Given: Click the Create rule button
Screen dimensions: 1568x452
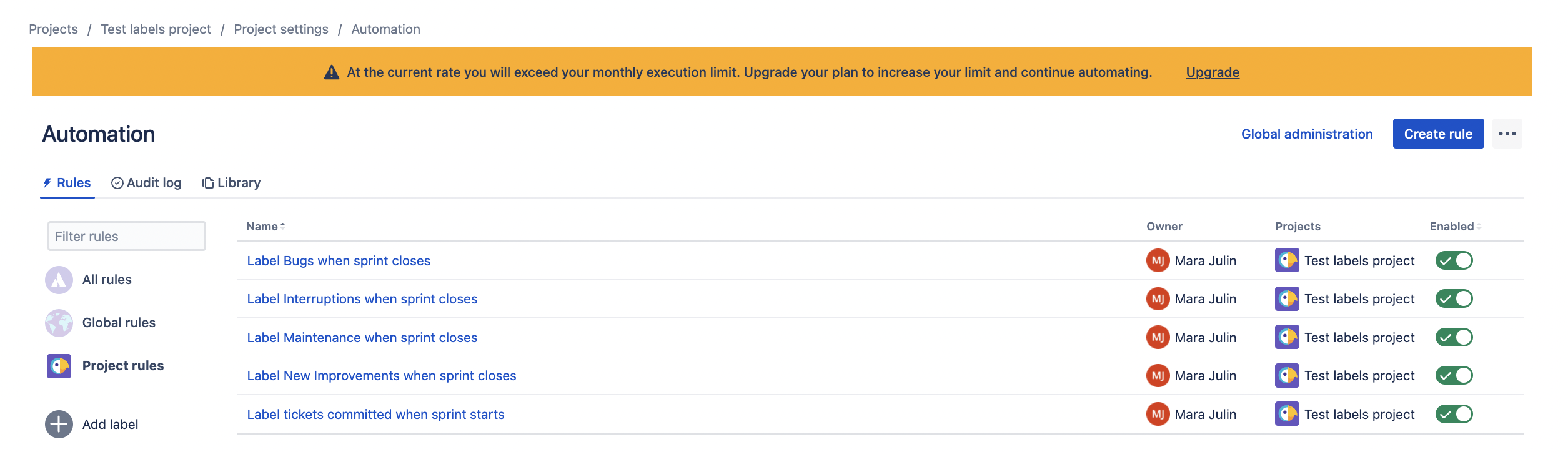Looking at the screenshot, I should pyautogui.click(x=1438, y=134).
